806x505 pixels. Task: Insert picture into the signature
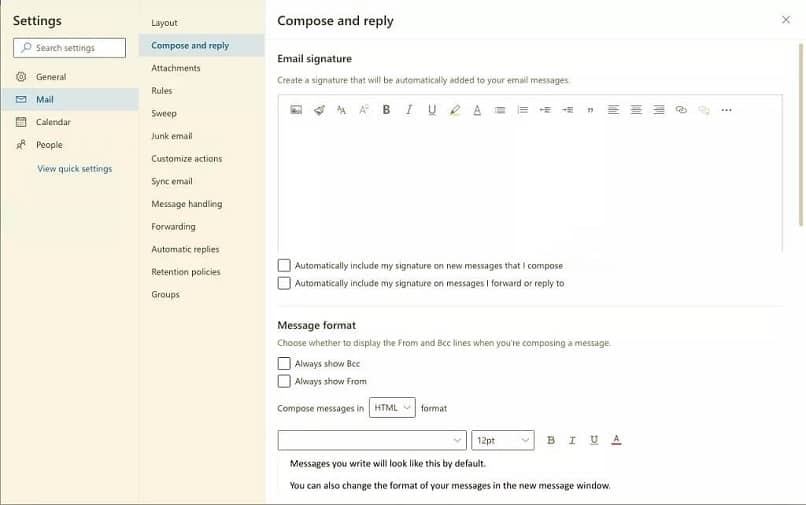tap(296, 110)
